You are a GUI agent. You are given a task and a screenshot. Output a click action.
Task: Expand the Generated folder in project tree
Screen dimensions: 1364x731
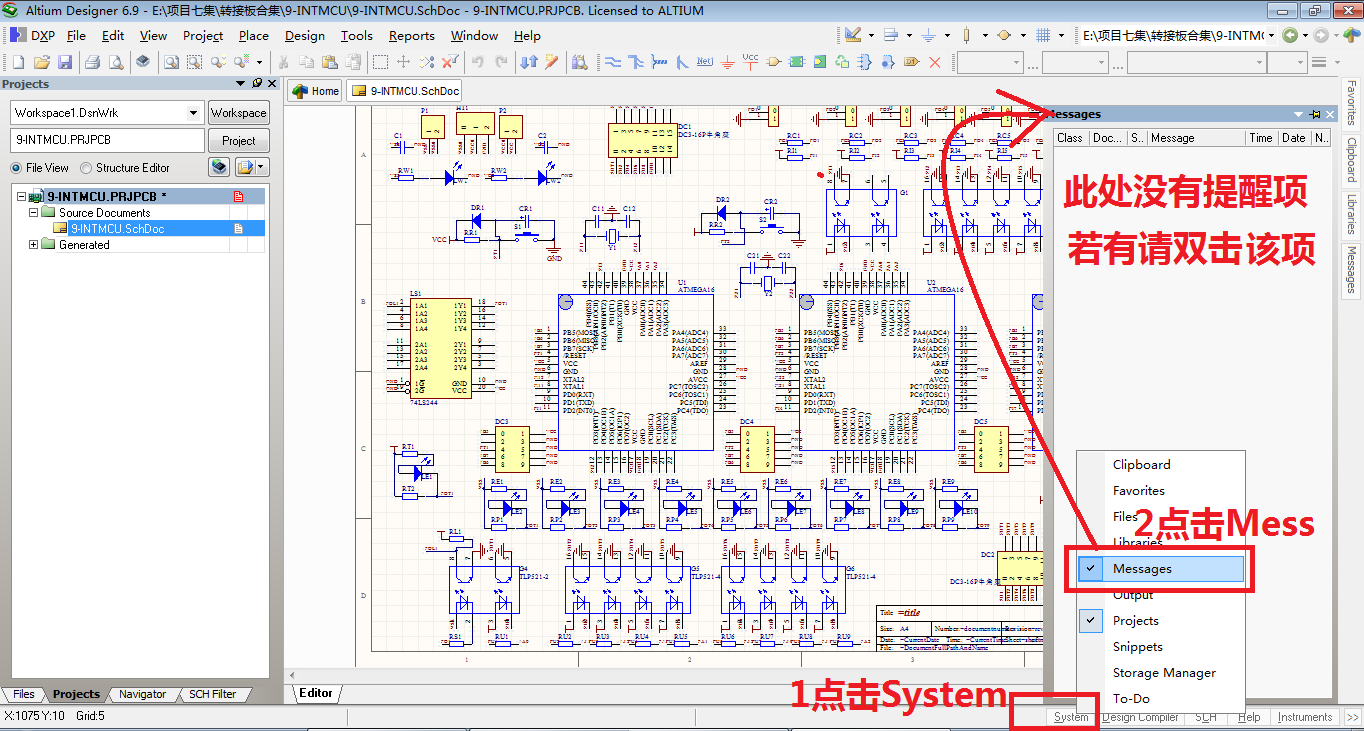coord(33,244)
